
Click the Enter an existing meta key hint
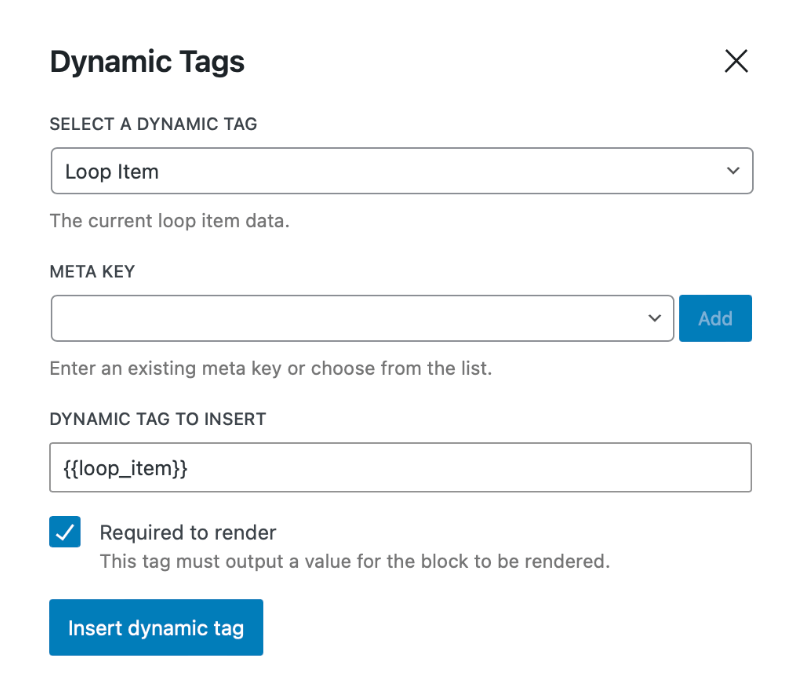[x=271, y=368]
